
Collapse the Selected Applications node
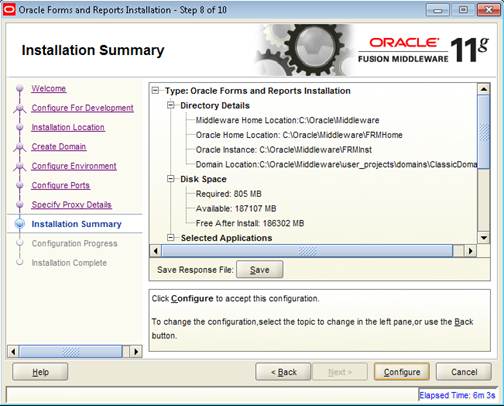(x=171, y=238)
